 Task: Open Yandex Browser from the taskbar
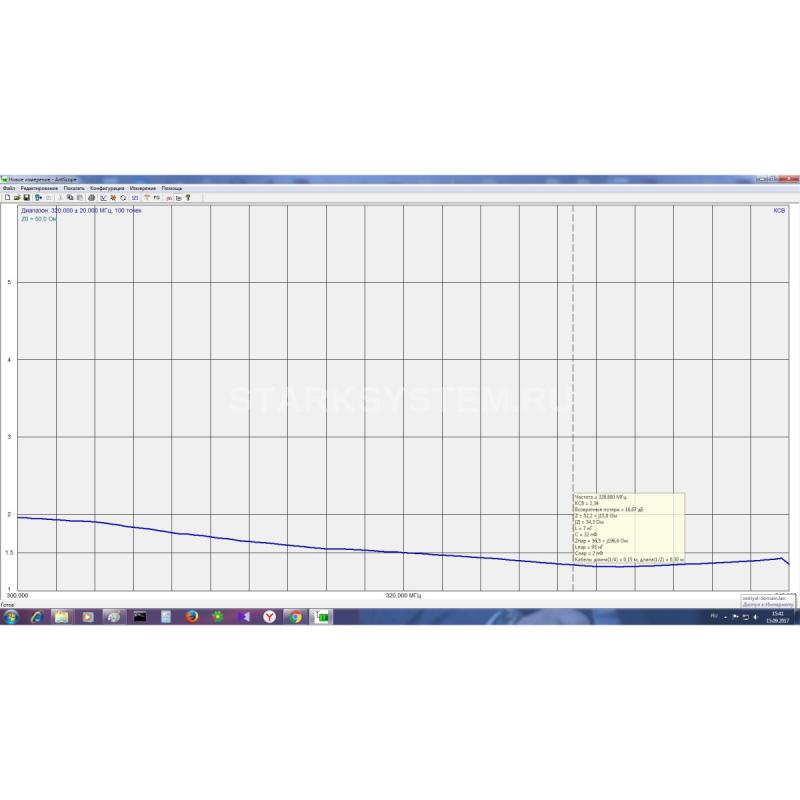pyautogui.click(x=269, y=617)
